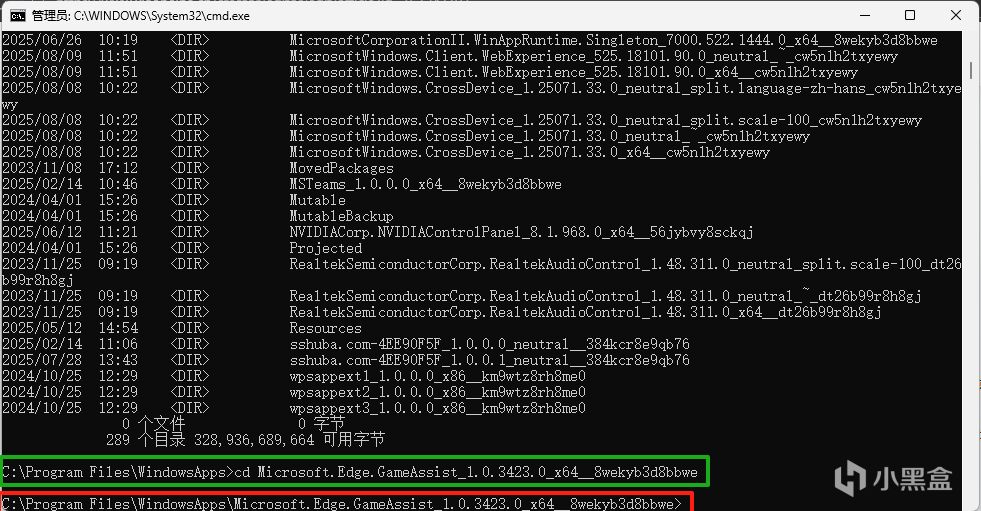Click the final GameAssist prompt line
The height and width of the screenshot is (511, 981).
(342, 503)
